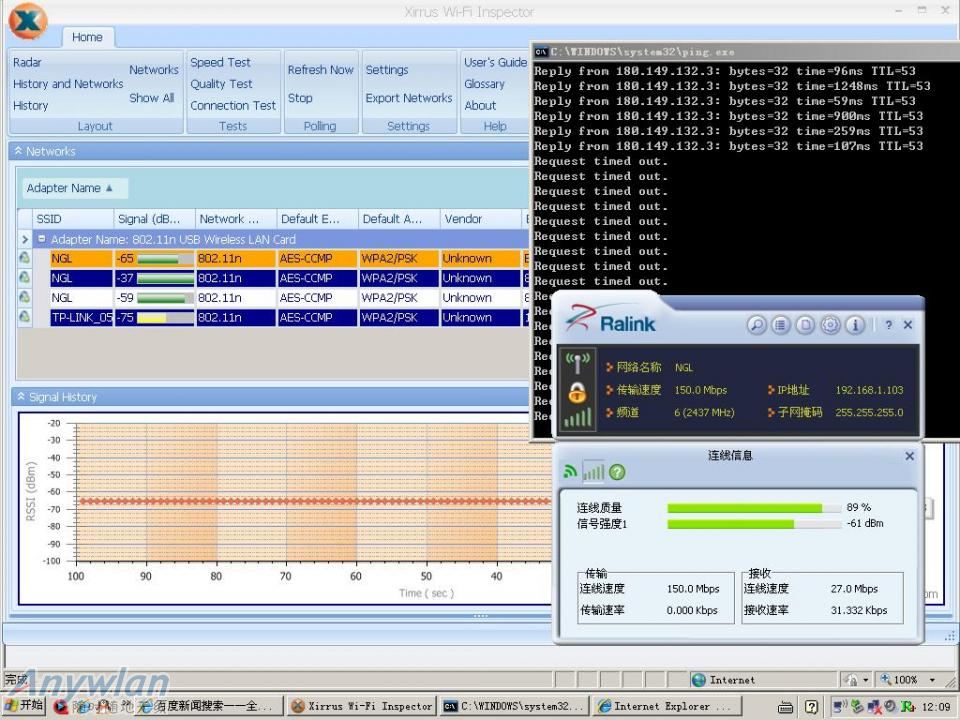This screenshot has height=720, width=960.
Task: Click the Vendor column header
Action: 480,219
